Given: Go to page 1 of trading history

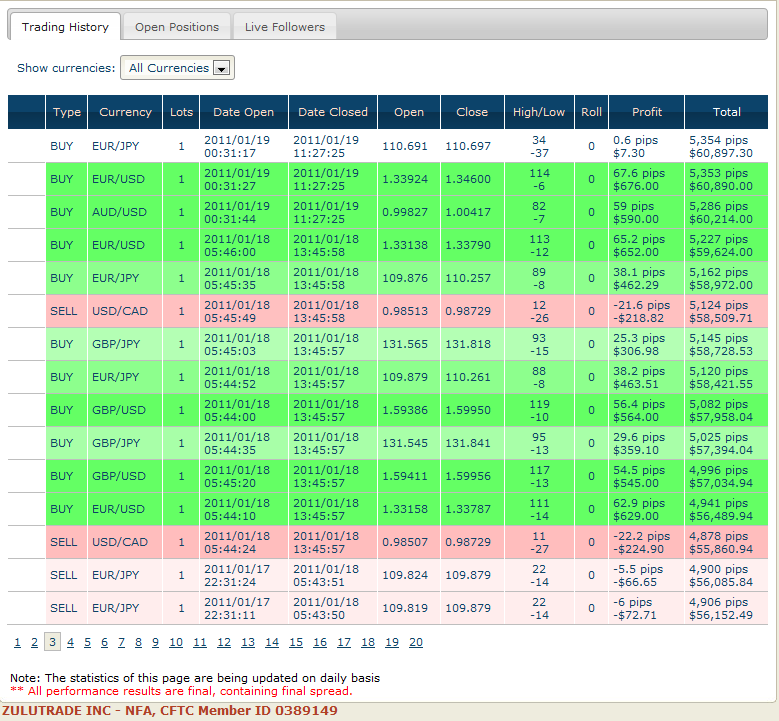Looking at the screenshot, I should point(17,642).
